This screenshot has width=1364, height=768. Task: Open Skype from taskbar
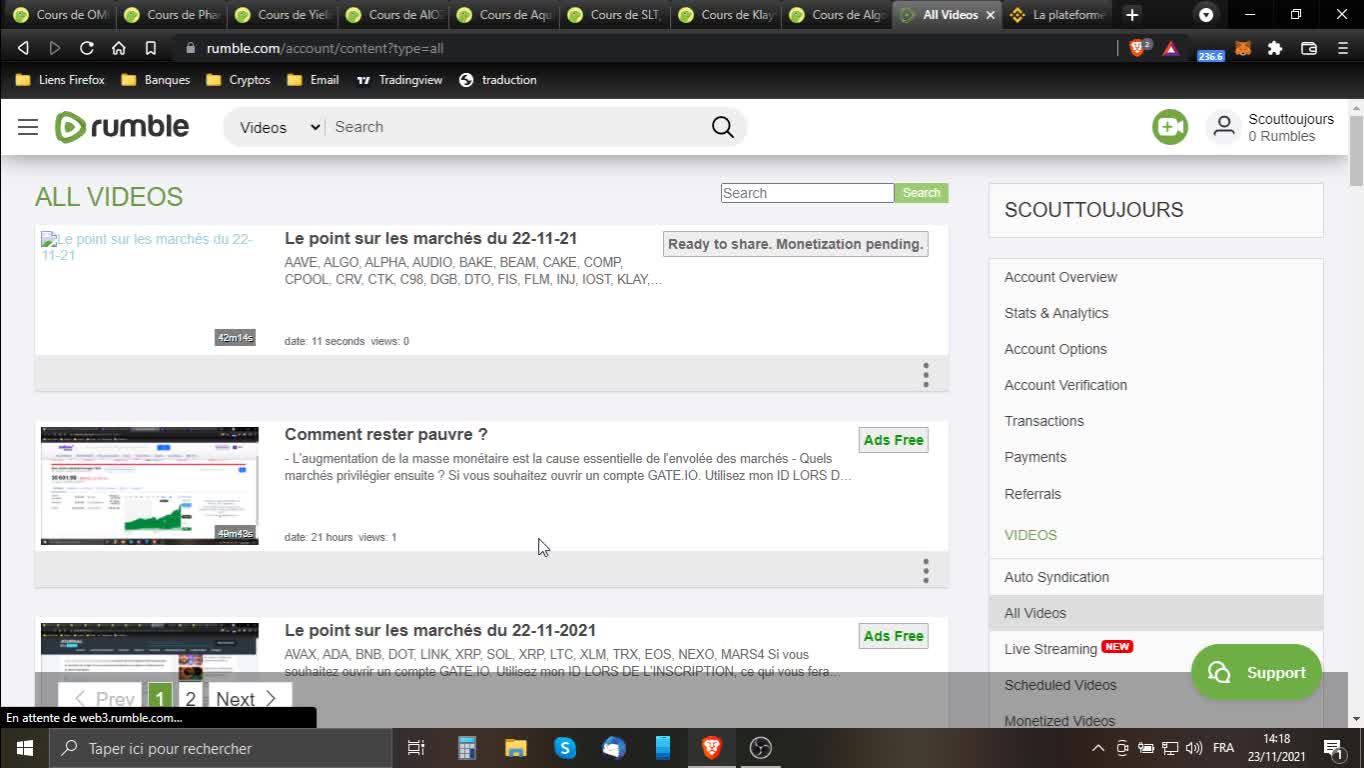565,748
